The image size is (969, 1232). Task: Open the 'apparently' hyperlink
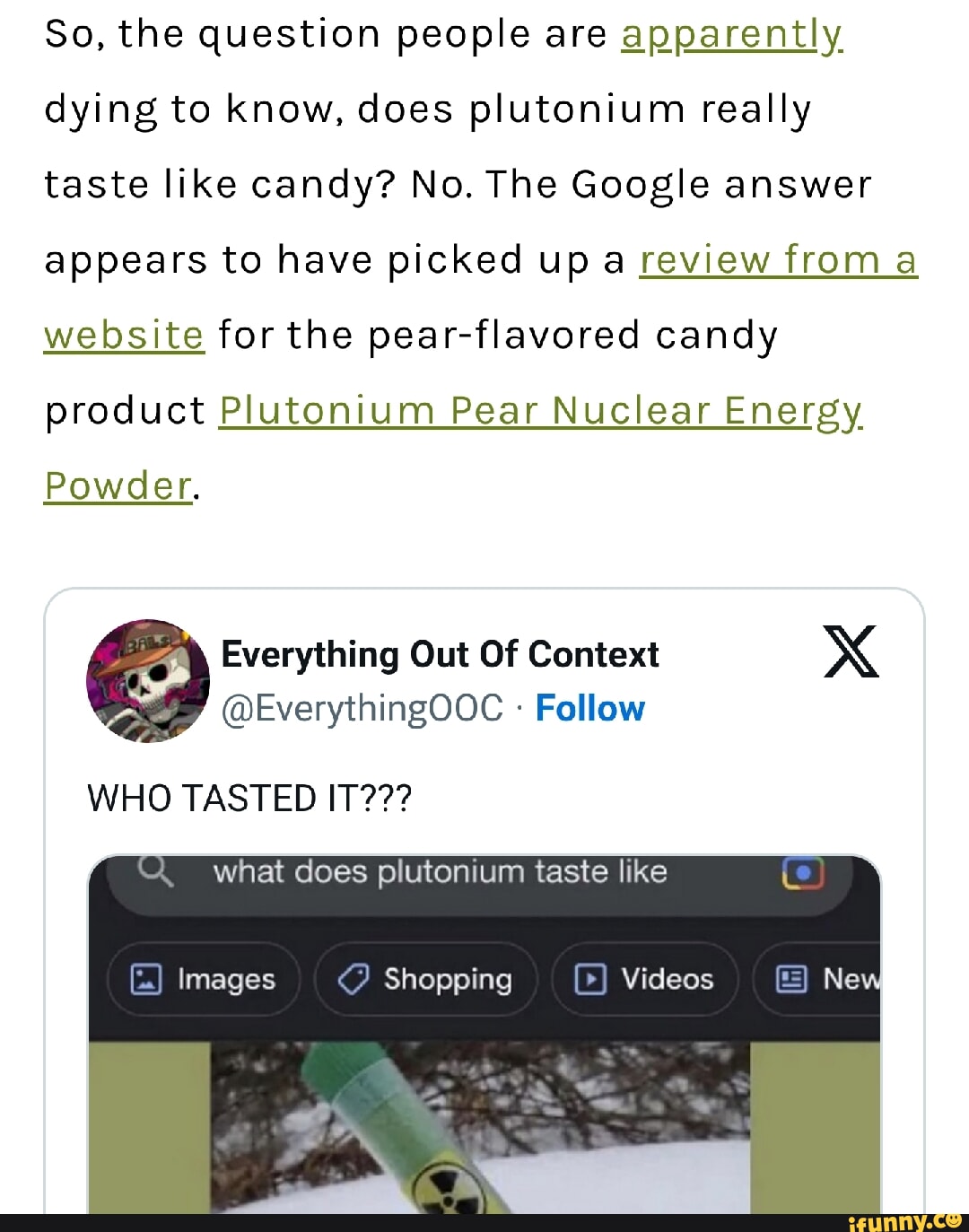731,35
